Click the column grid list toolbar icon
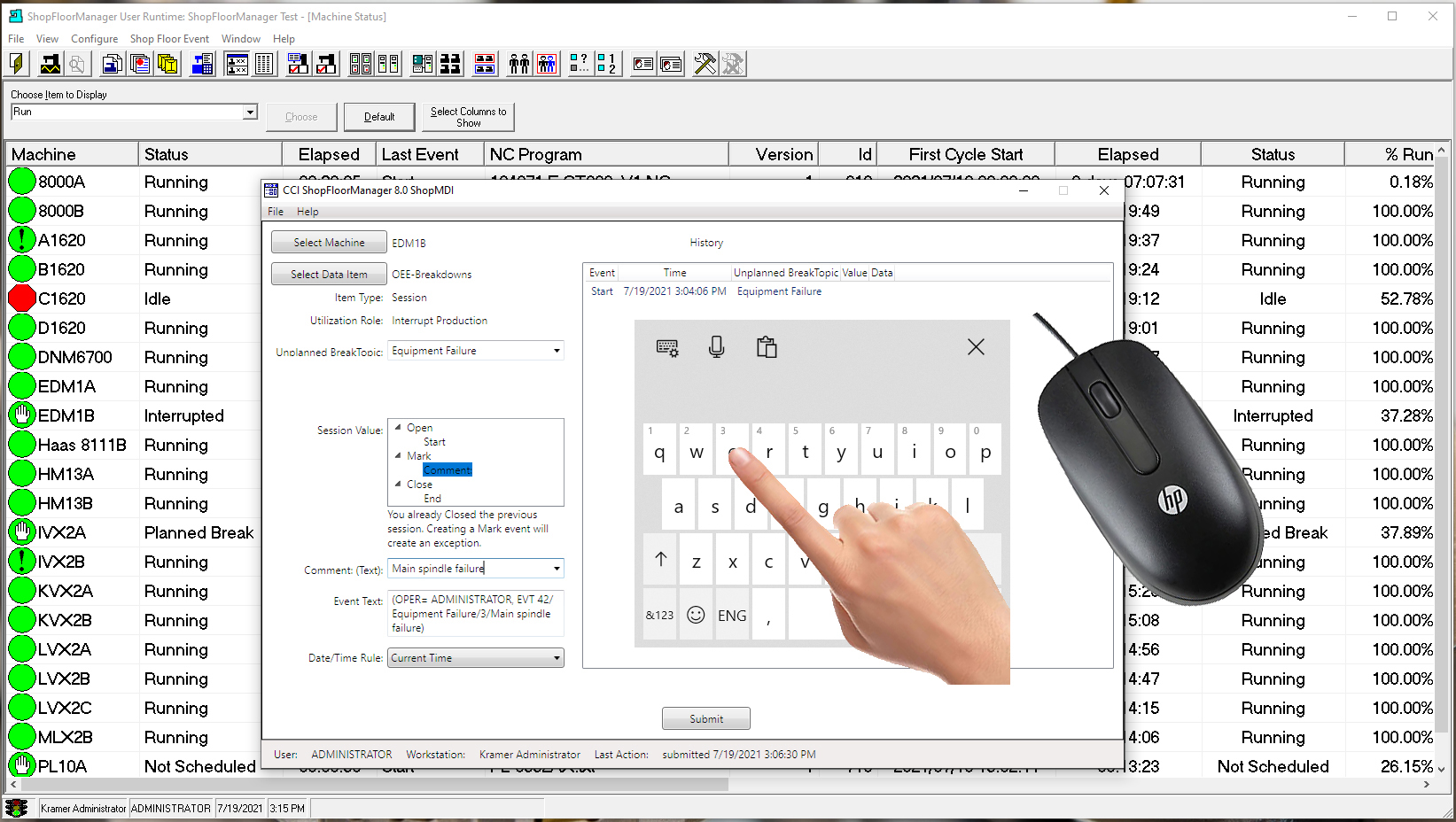Screen dimensions: 1456x822 tap(264, 64)
